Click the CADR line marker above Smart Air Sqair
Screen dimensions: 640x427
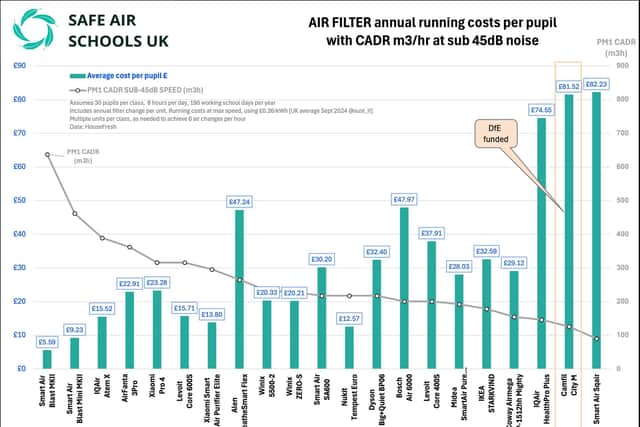click(596, 338)
